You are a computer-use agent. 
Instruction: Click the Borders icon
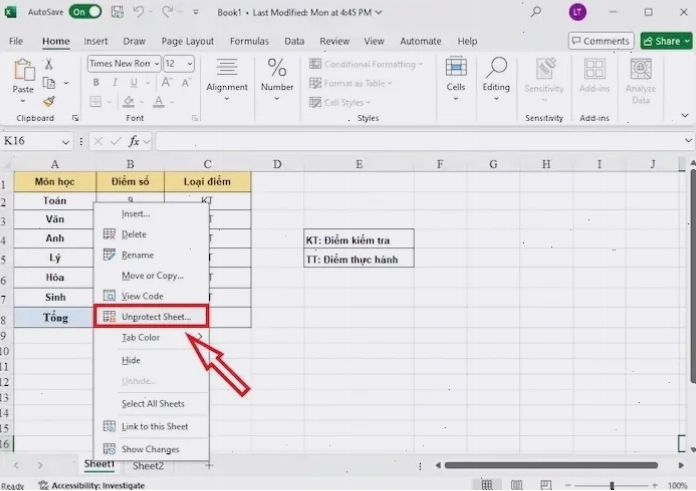click(95, 102)
